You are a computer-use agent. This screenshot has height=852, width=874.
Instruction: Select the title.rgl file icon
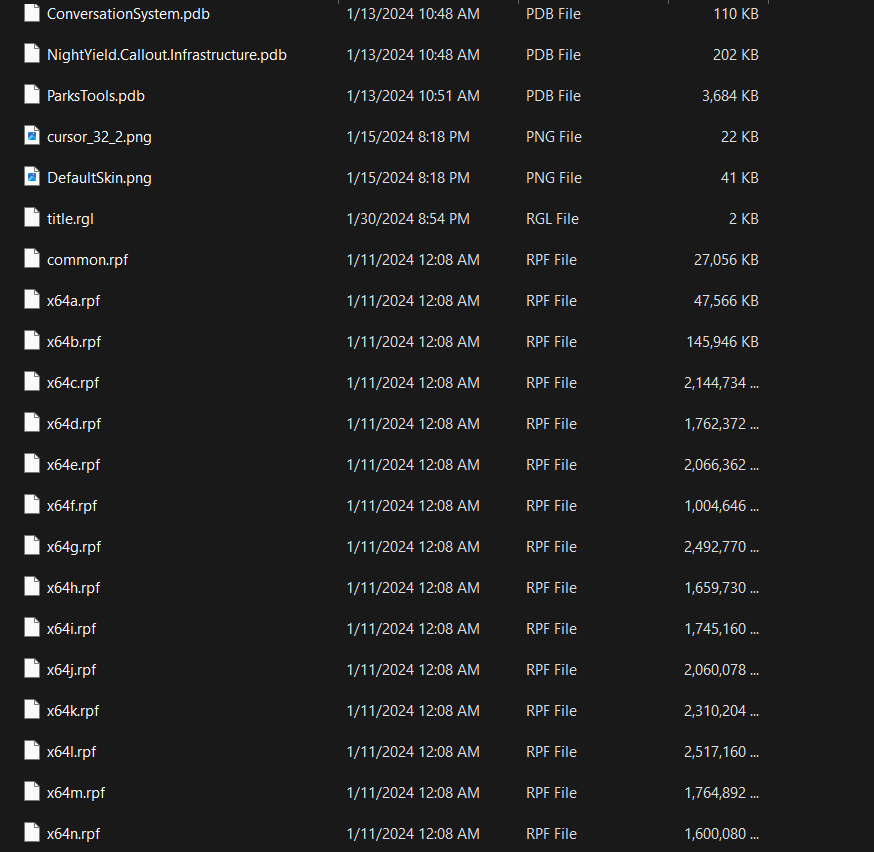31,219
